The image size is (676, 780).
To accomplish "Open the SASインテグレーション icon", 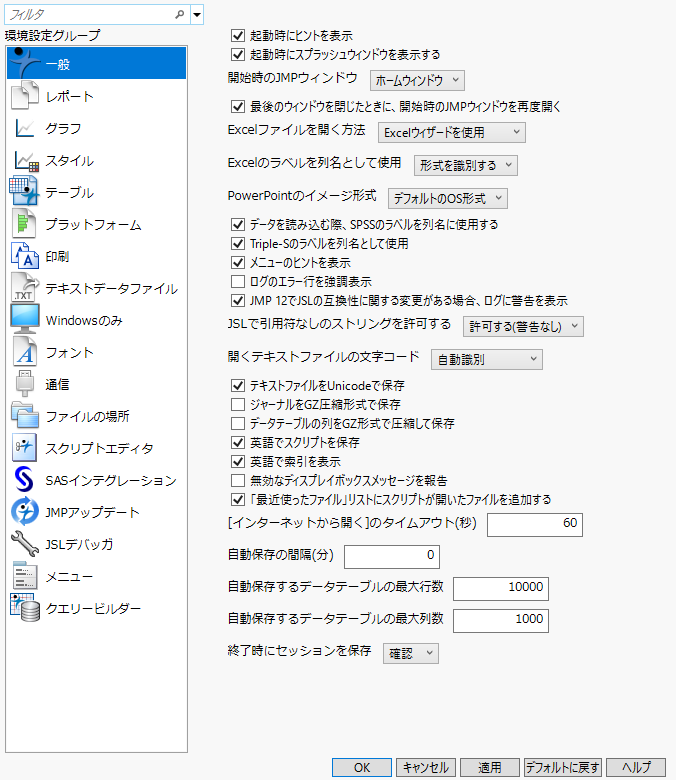I will tap(24, 479).
